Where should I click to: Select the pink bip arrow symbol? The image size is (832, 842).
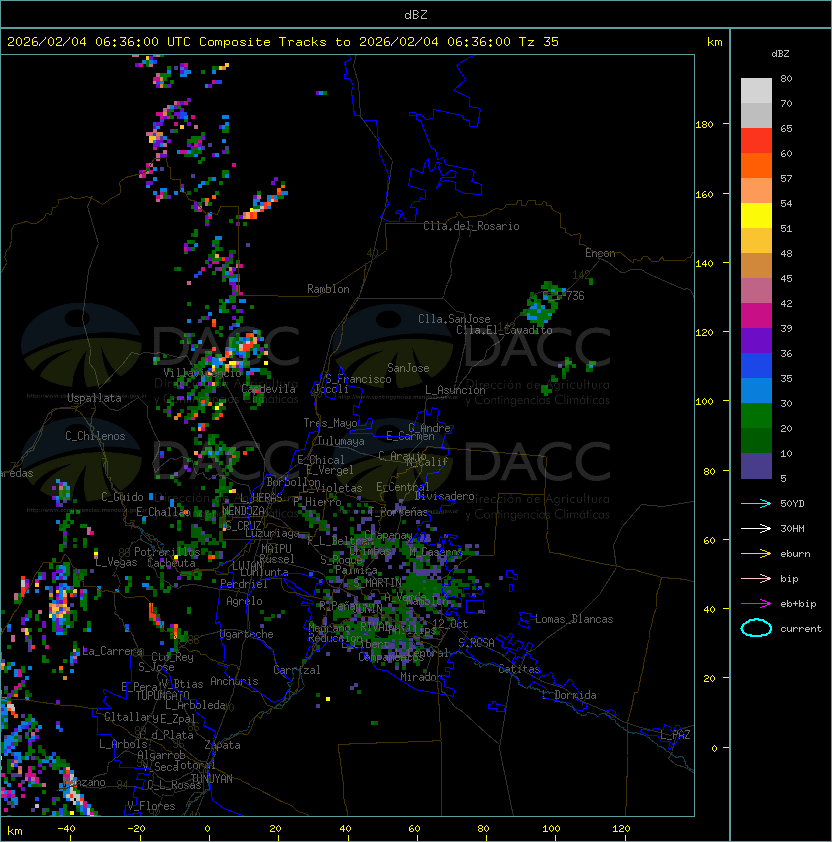pyautogui.click(x=756, y=578)
